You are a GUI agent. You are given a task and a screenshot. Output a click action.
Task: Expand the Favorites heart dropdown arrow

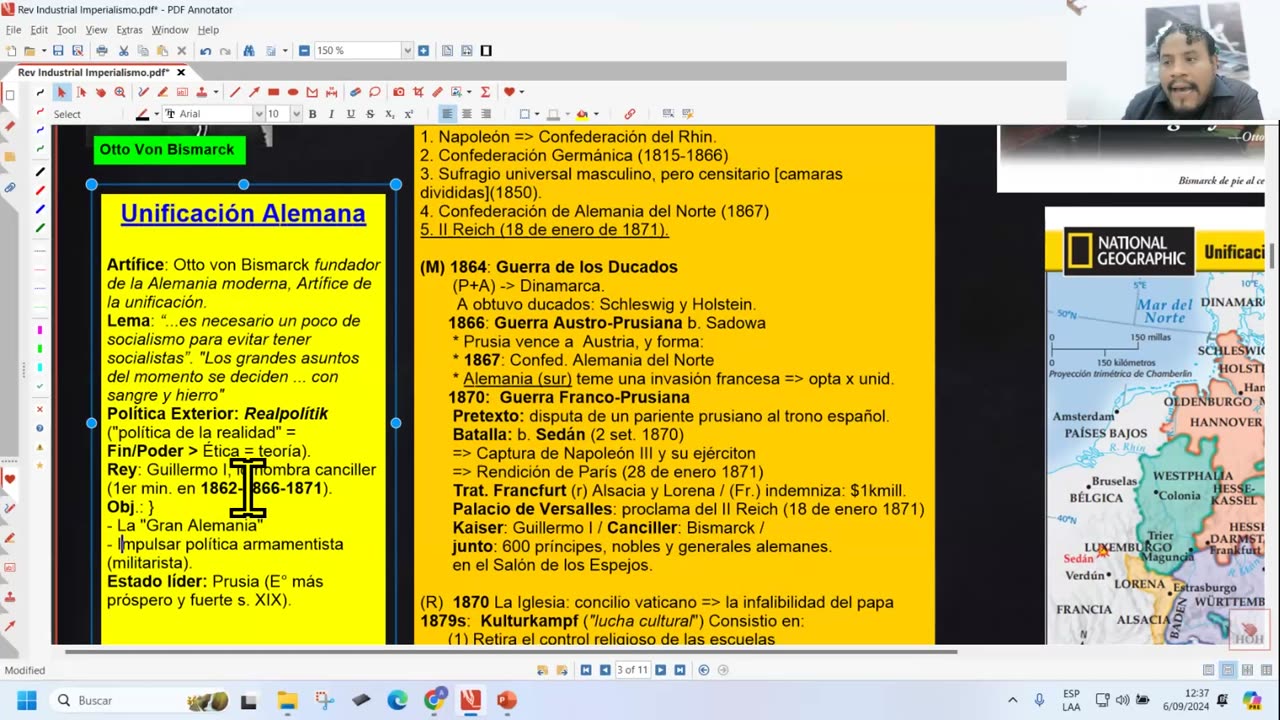pyautogui.click(x=522, y=92)
